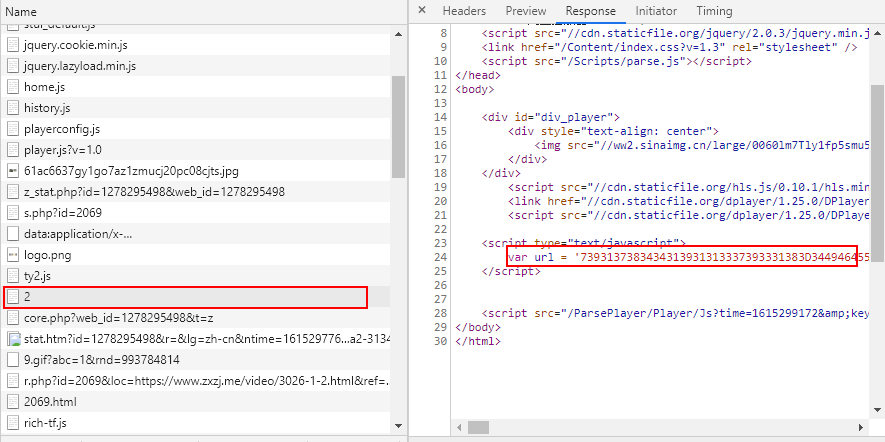885x442 pixels.
Task: Select the s.php?id=2069 request
Action: point(196,213)
